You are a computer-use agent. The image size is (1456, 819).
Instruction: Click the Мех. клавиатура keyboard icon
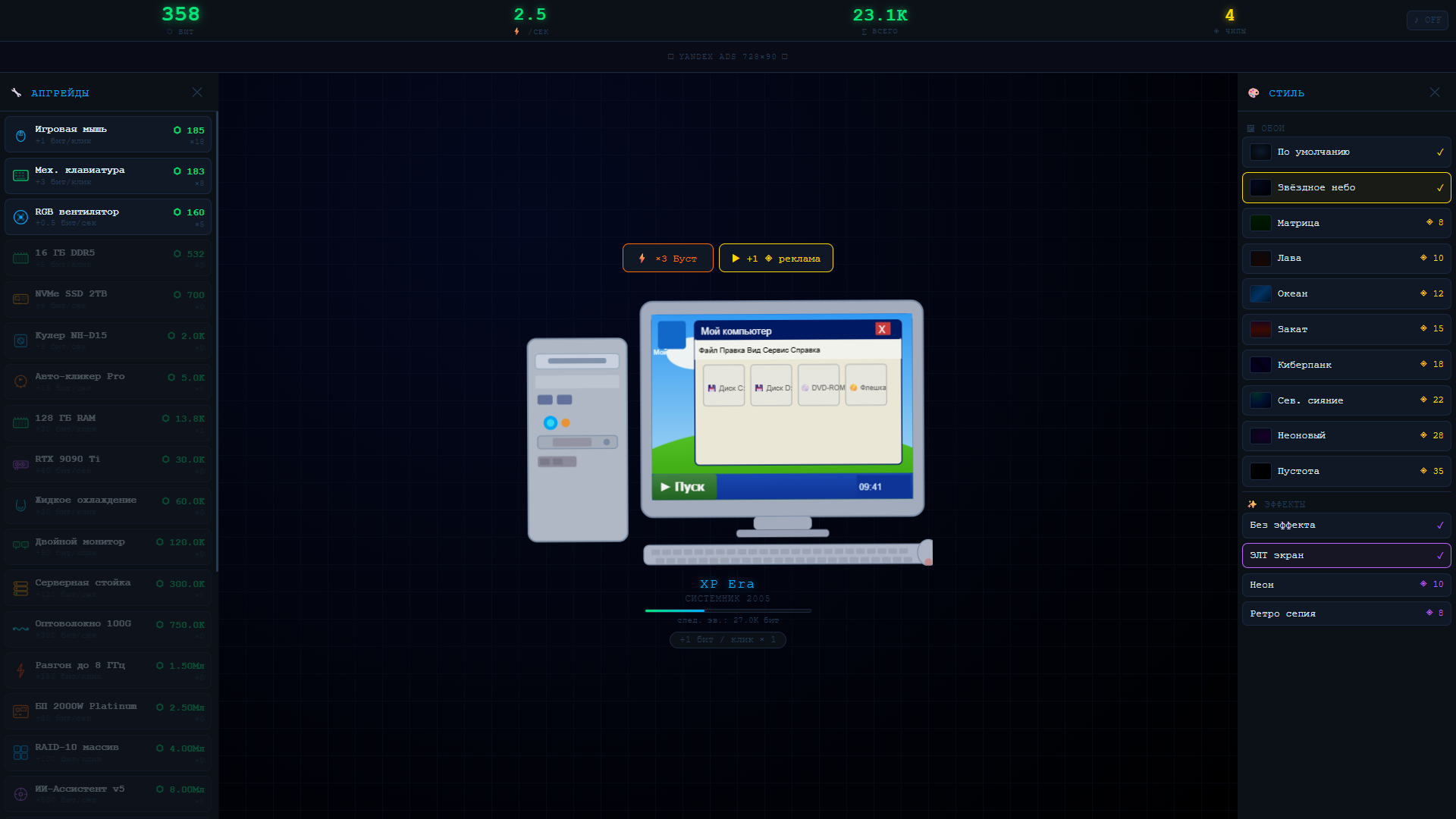20,176
